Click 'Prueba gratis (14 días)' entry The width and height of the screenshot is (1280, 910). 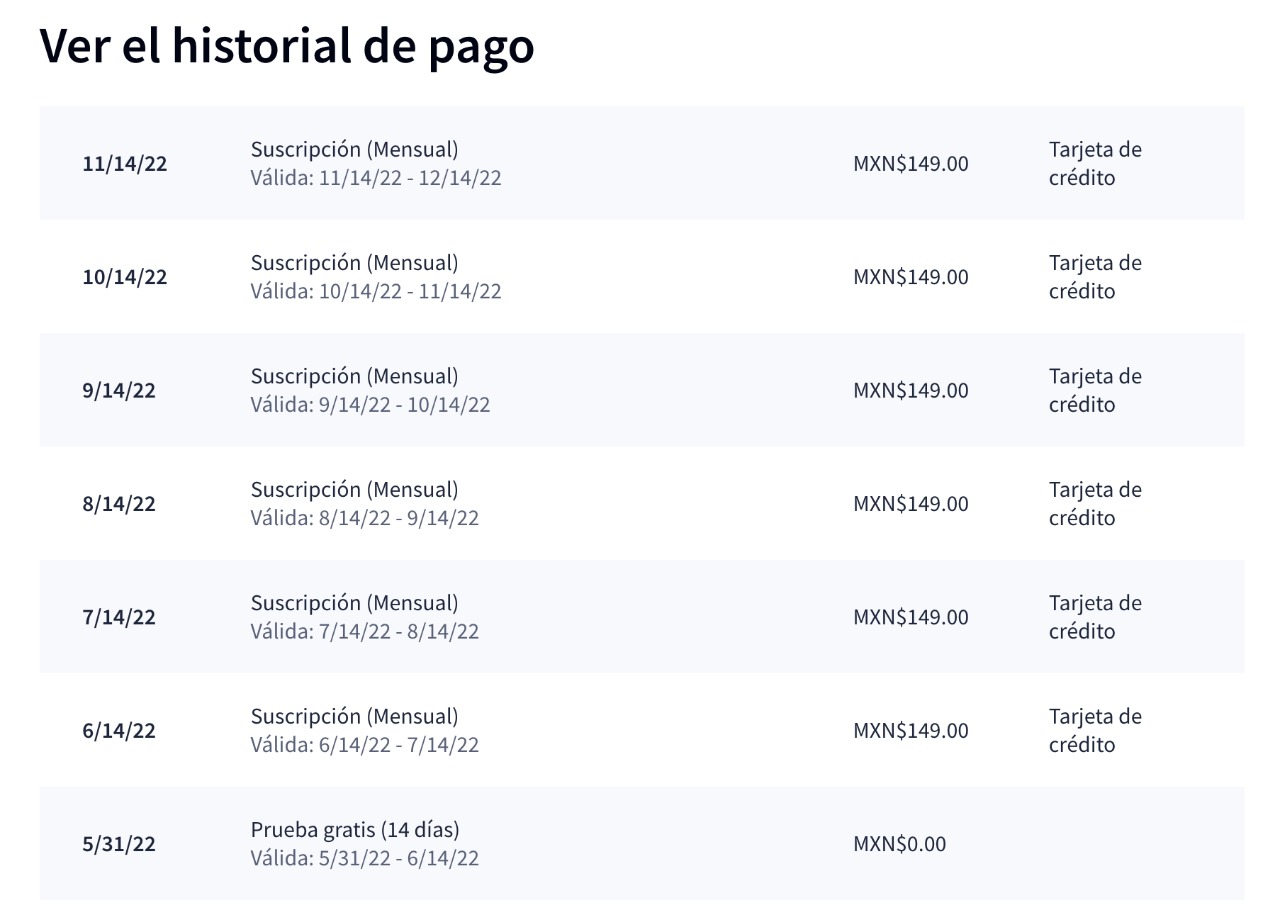(x=355, y=830)
